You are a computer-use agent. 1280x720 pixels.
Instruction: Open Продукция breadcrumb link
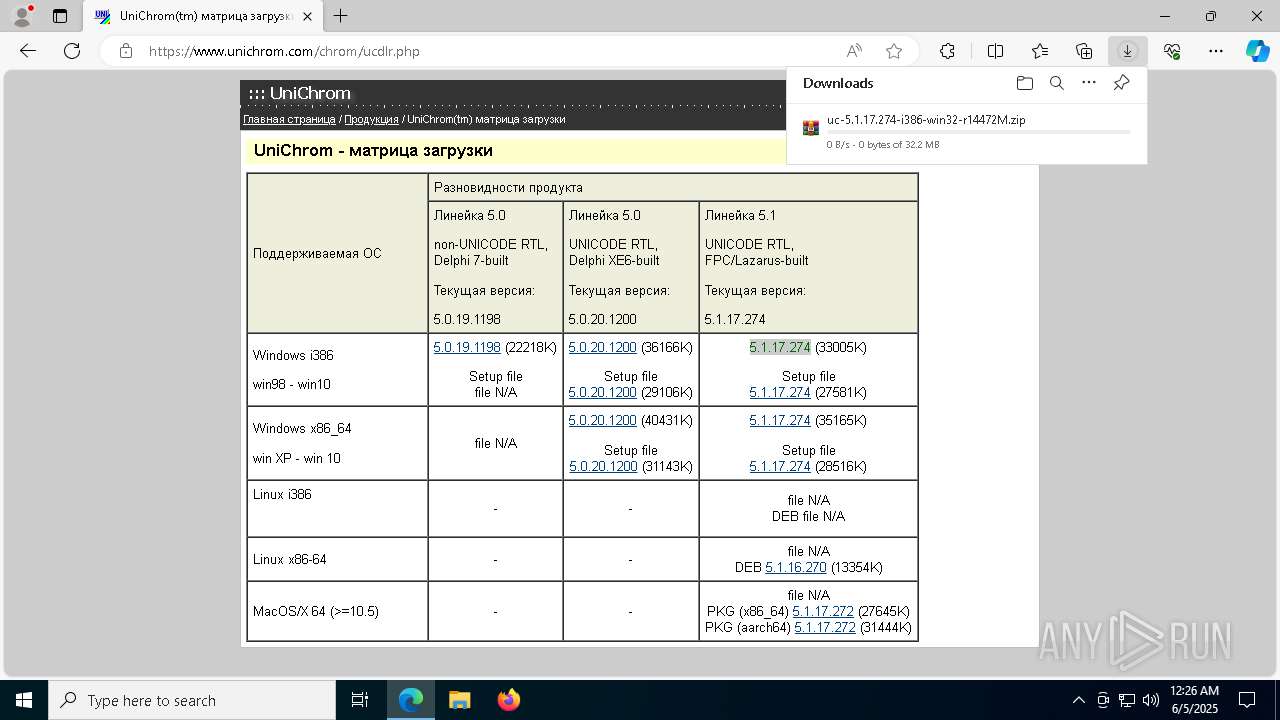pos(371,119)
